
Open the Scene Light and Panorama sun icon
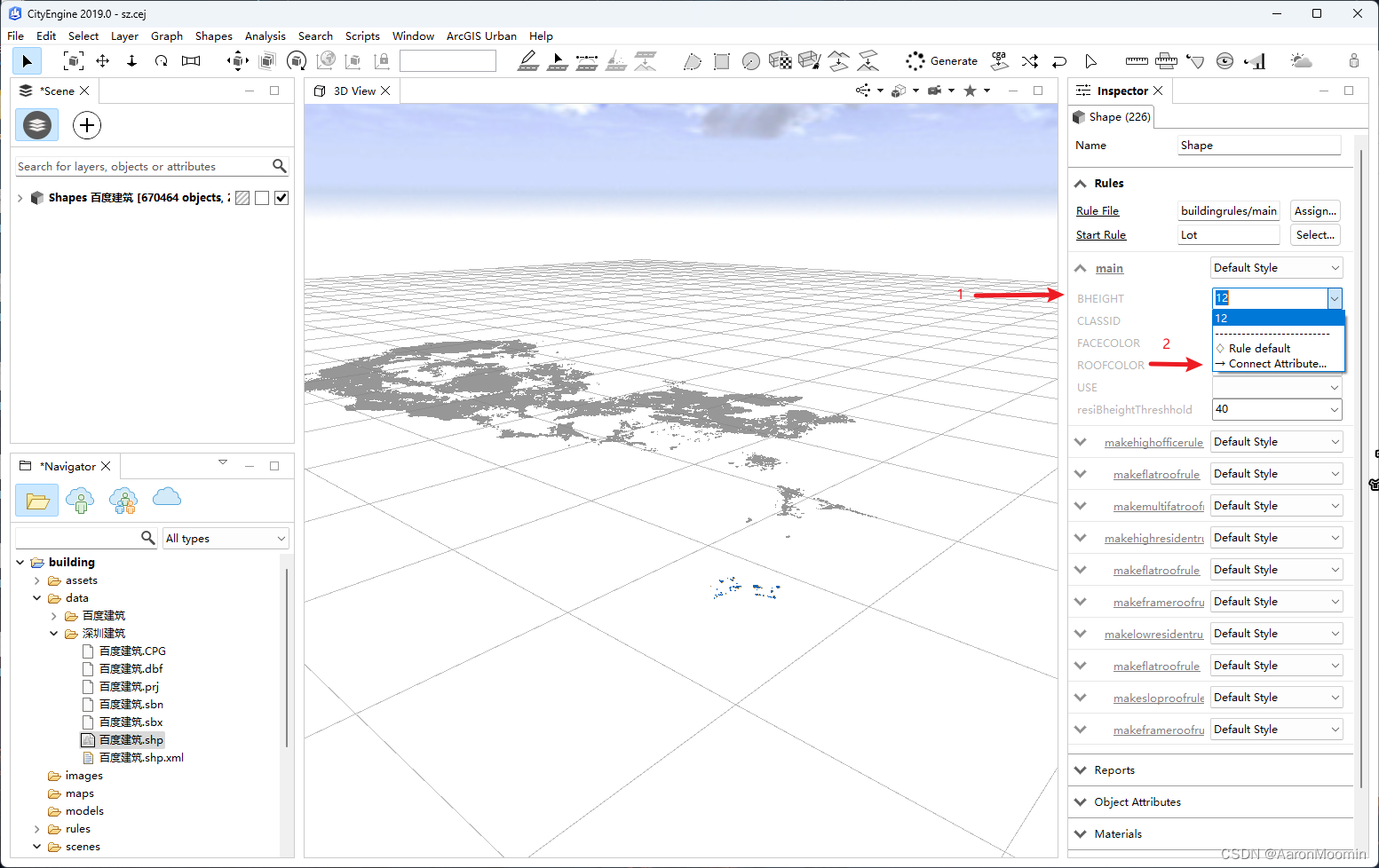coord(1302,60)
